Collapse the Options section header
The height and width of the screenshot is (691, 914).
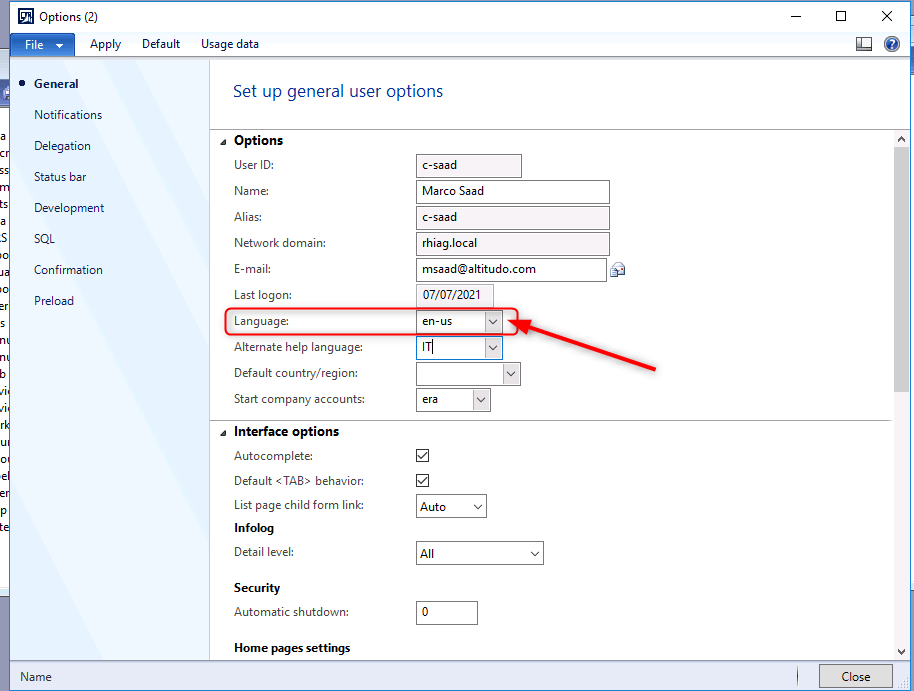pyautogui.click(x=223, y=141)
